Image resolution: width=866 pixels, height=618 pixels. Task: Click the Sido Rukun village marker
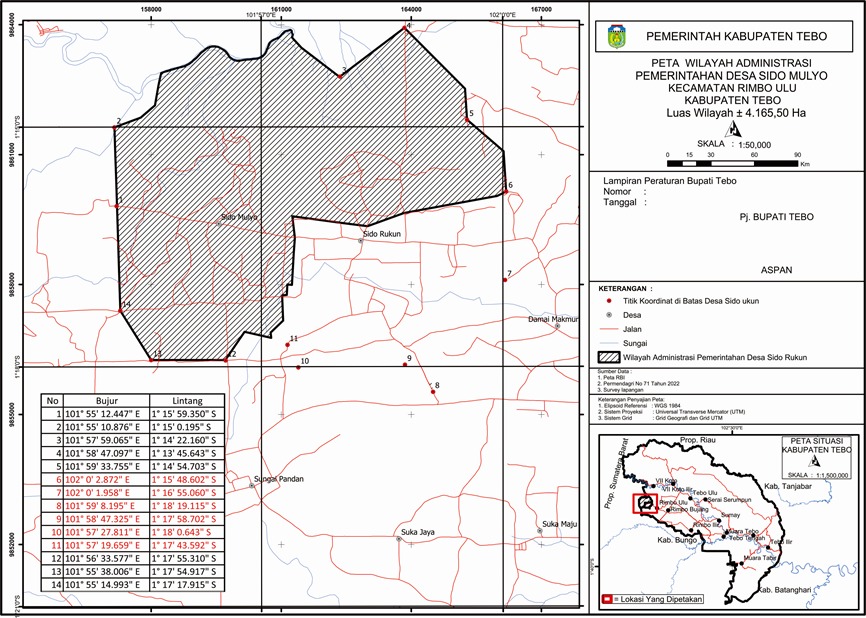coord(362,241)
